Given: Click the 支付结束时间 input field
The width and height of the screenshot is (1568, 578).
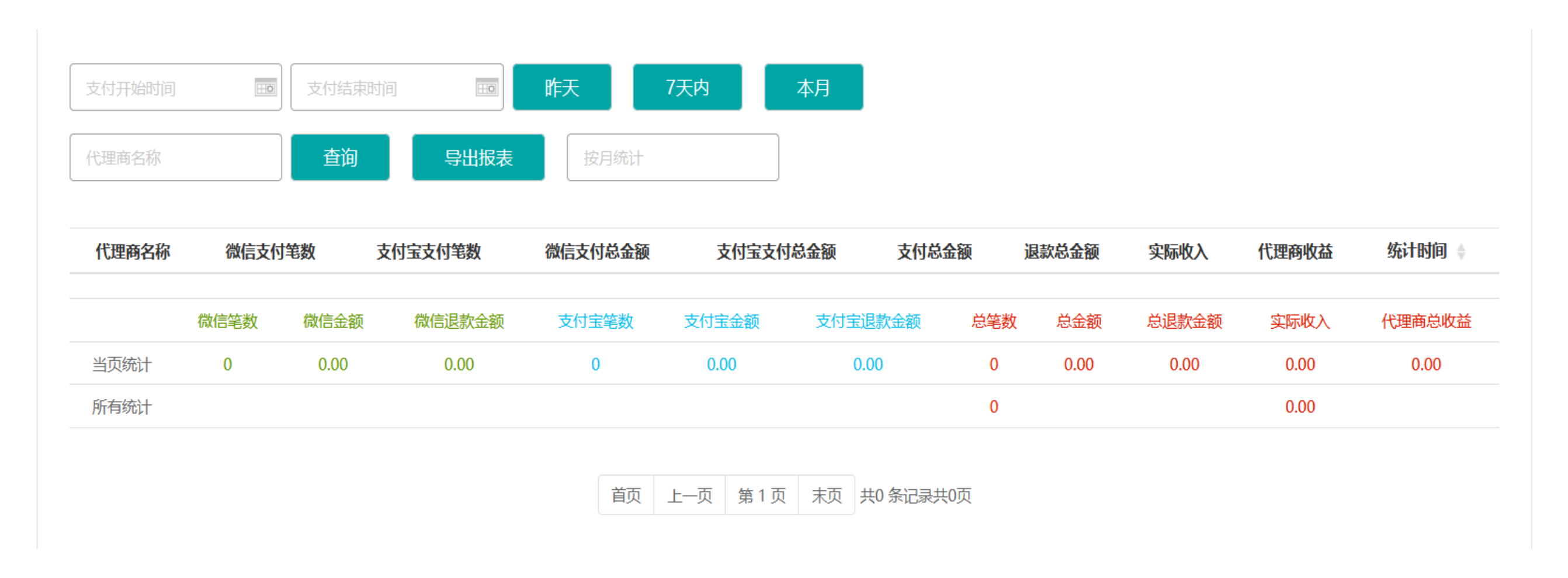Looking at the screenshot, I should click(x=397, y=87).
